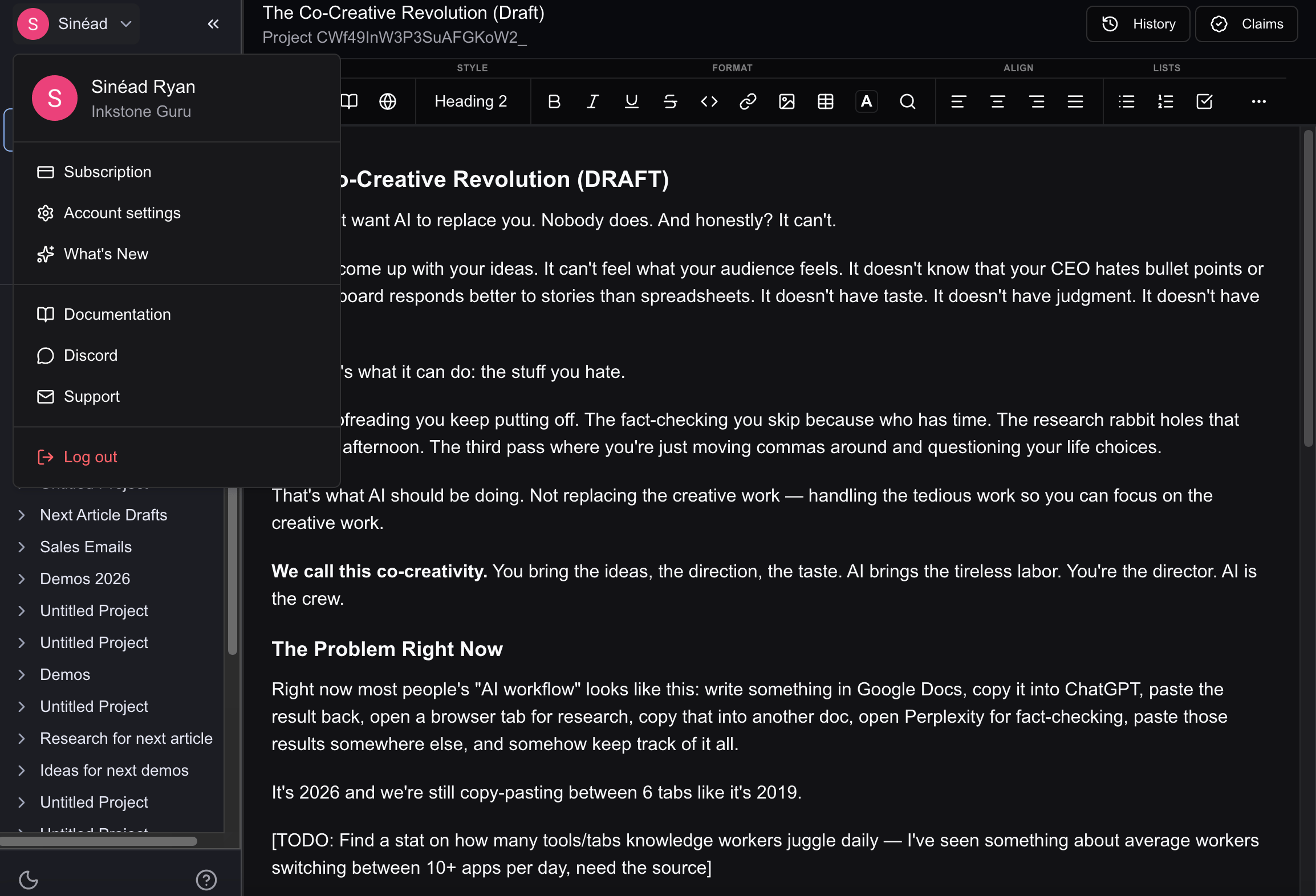Open the Heading 2 style dropdown
1316x896 pixels.
point(471,101)
